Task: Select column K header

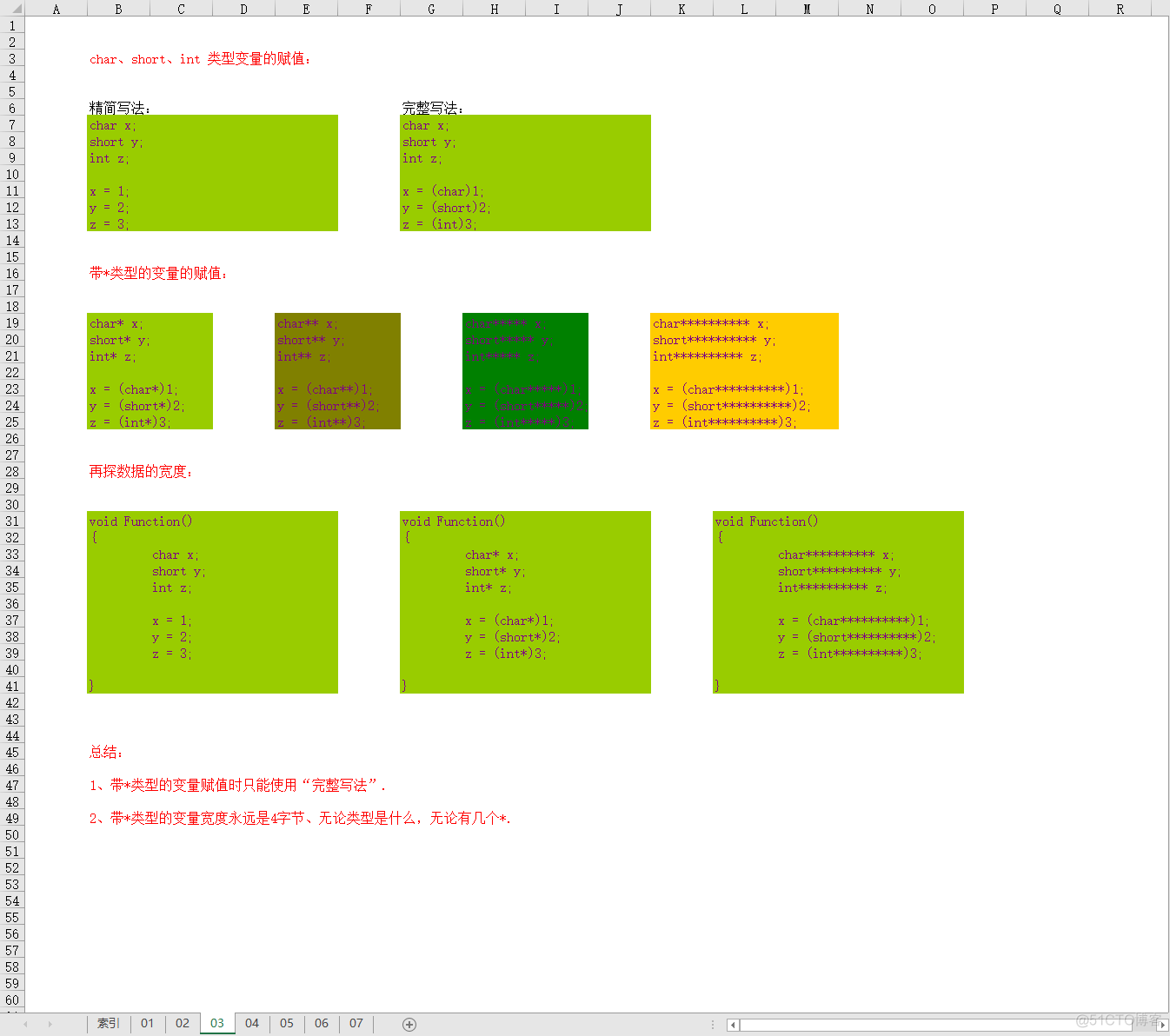Action: coord(681,9)
